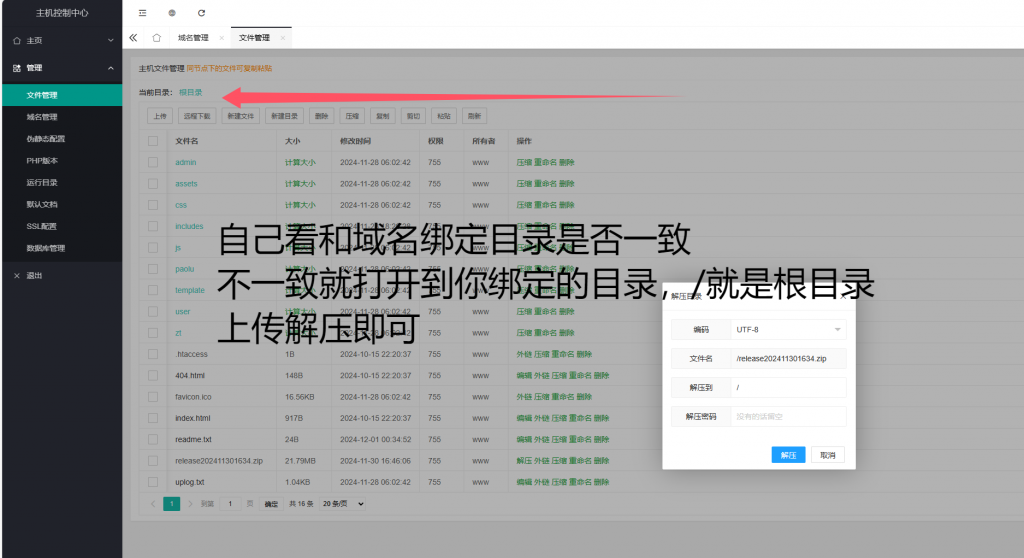Open 文件管理 in the sidebar

[61, 95]
